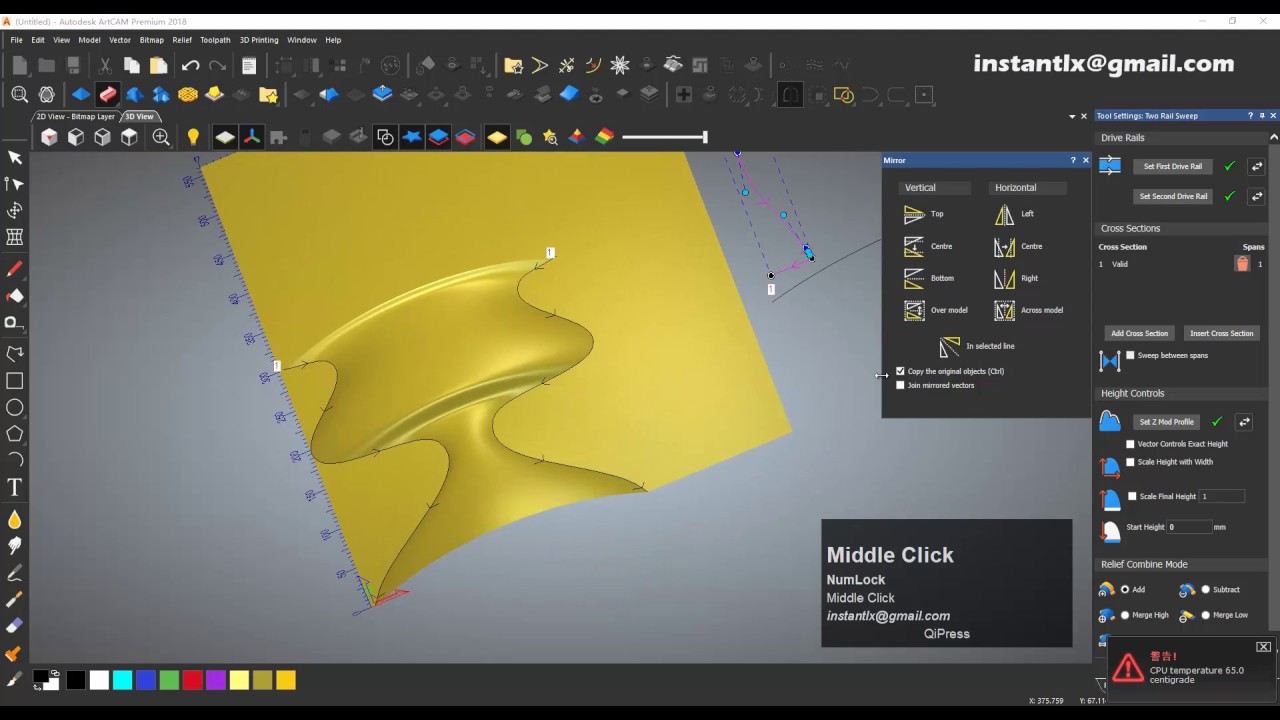Viewport: 1280px width, 720px height.
Task: Mirror horizontally using the Left icon
Action: [x=1004, y=214]
